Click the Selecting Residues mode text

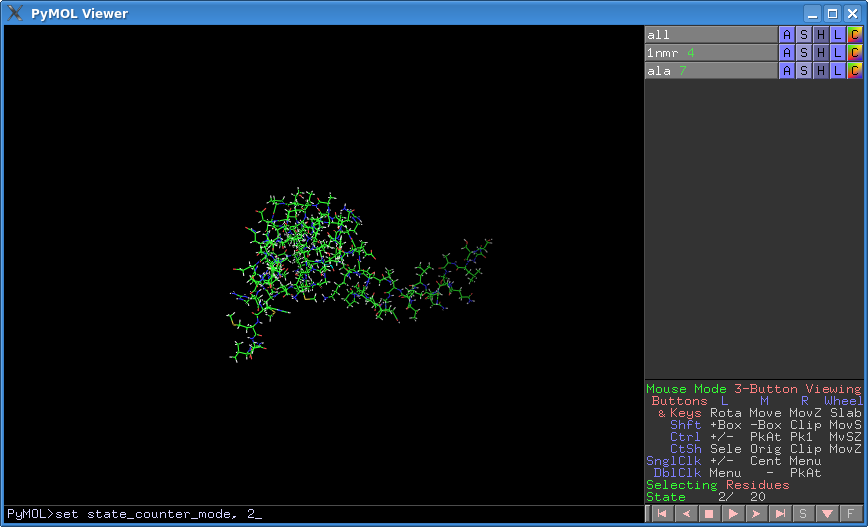click(717, 485)
